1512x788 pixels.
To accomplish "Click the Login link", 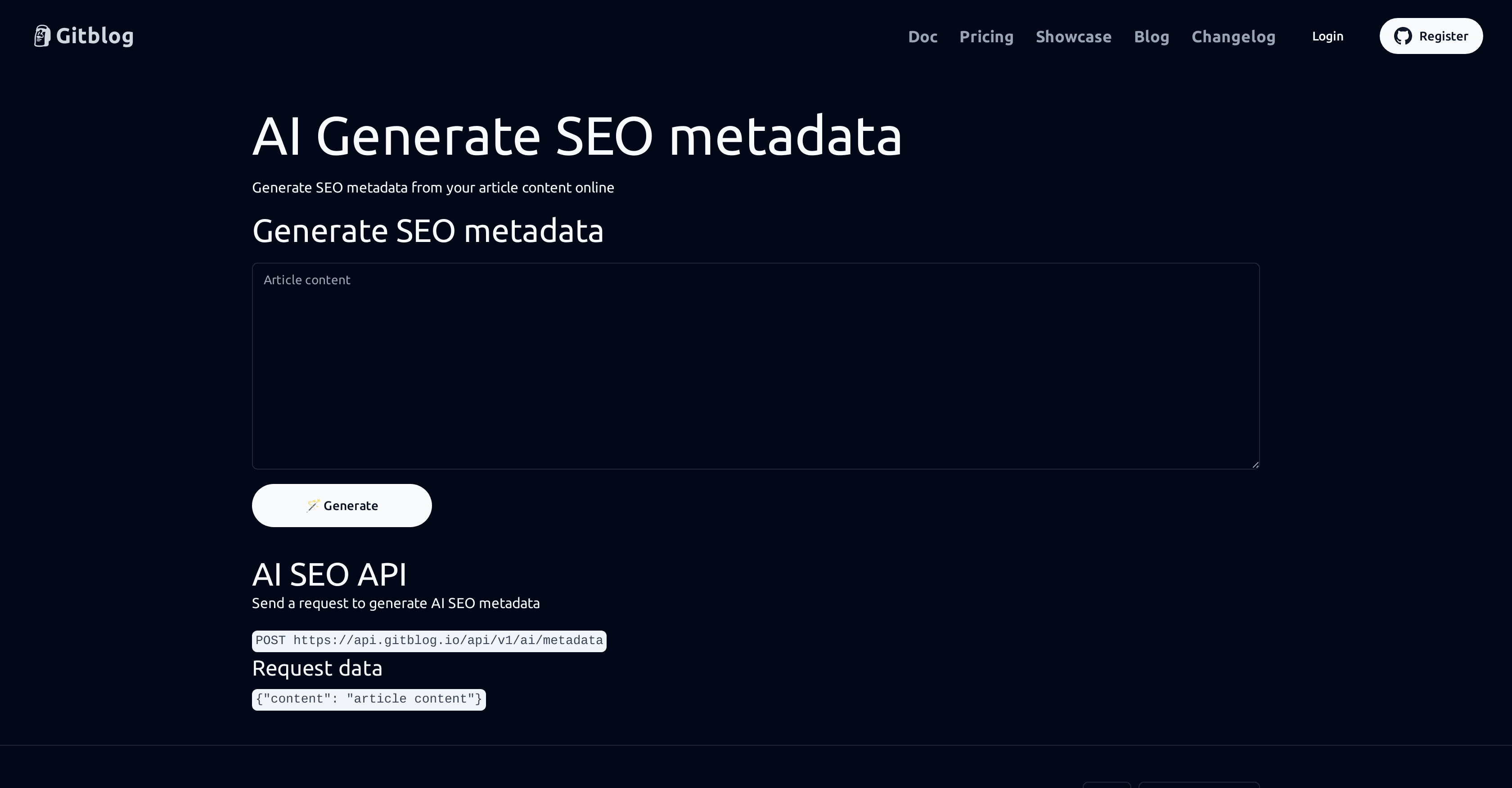I will [1327, 36].
